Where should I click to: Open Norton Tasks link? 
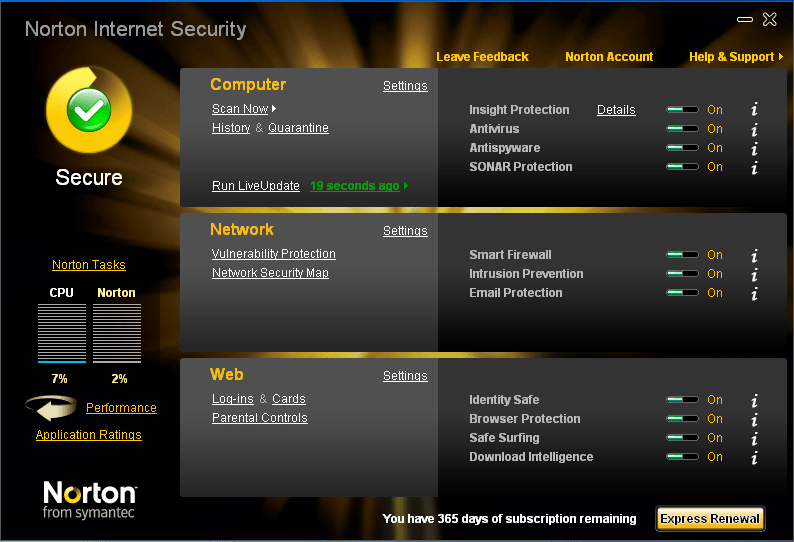coord(89,265)
